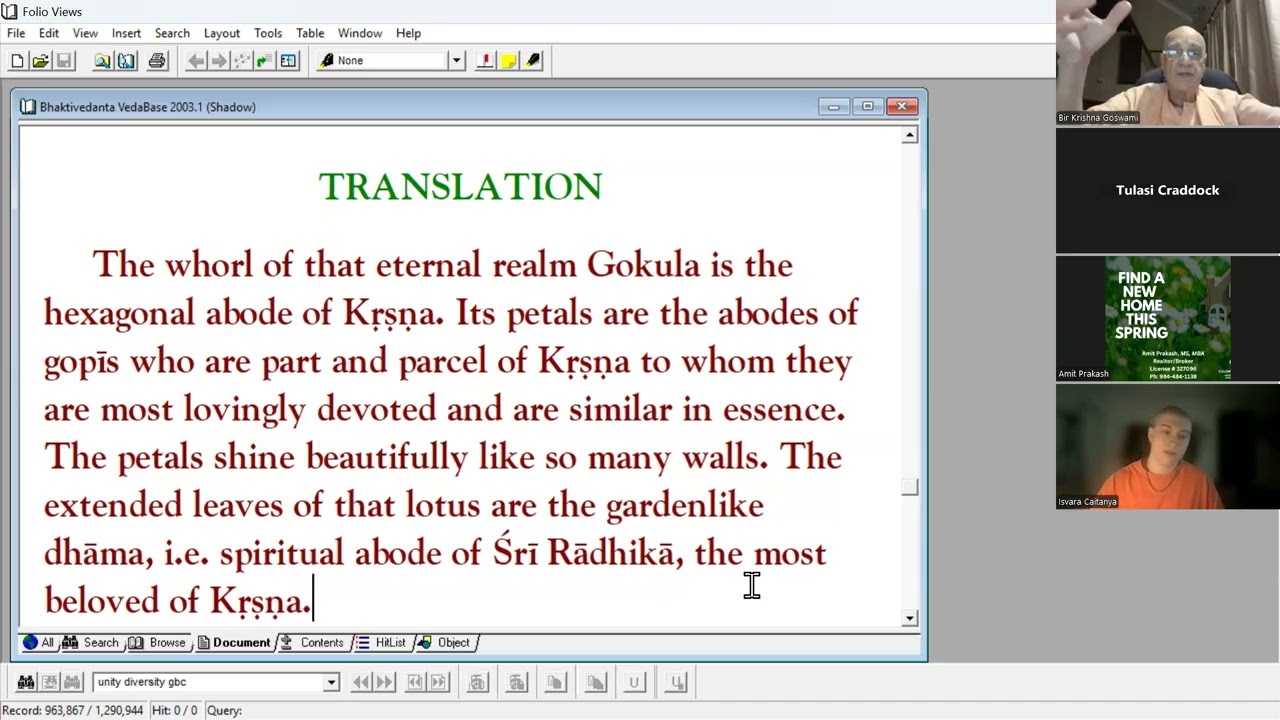Click the document scrollbar down arrow
Screen dimensions: 1280x720
pyautogui.click(x=909, y=618)
